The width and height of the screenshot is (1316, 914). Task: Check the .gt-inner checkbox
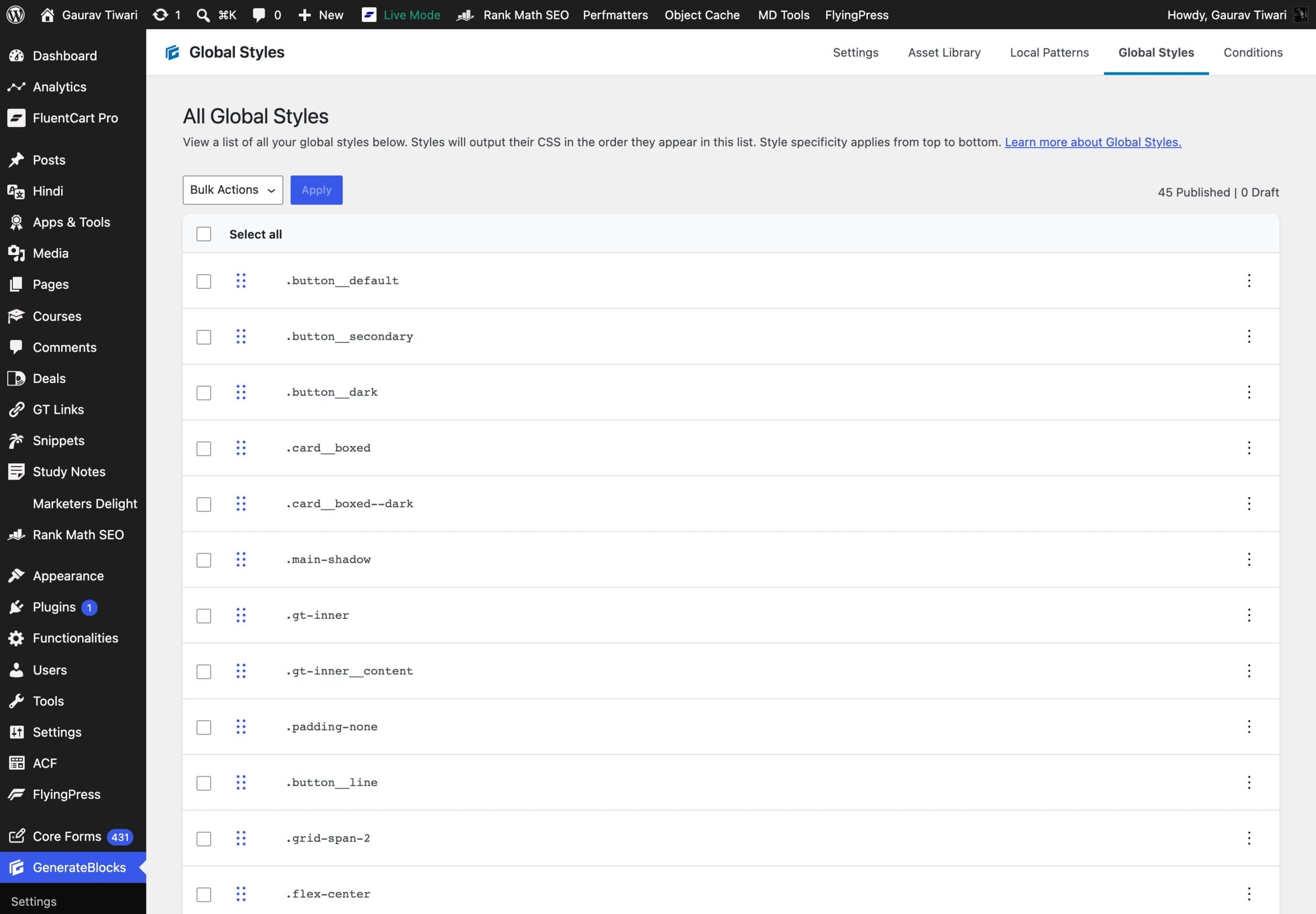[204, 616]
